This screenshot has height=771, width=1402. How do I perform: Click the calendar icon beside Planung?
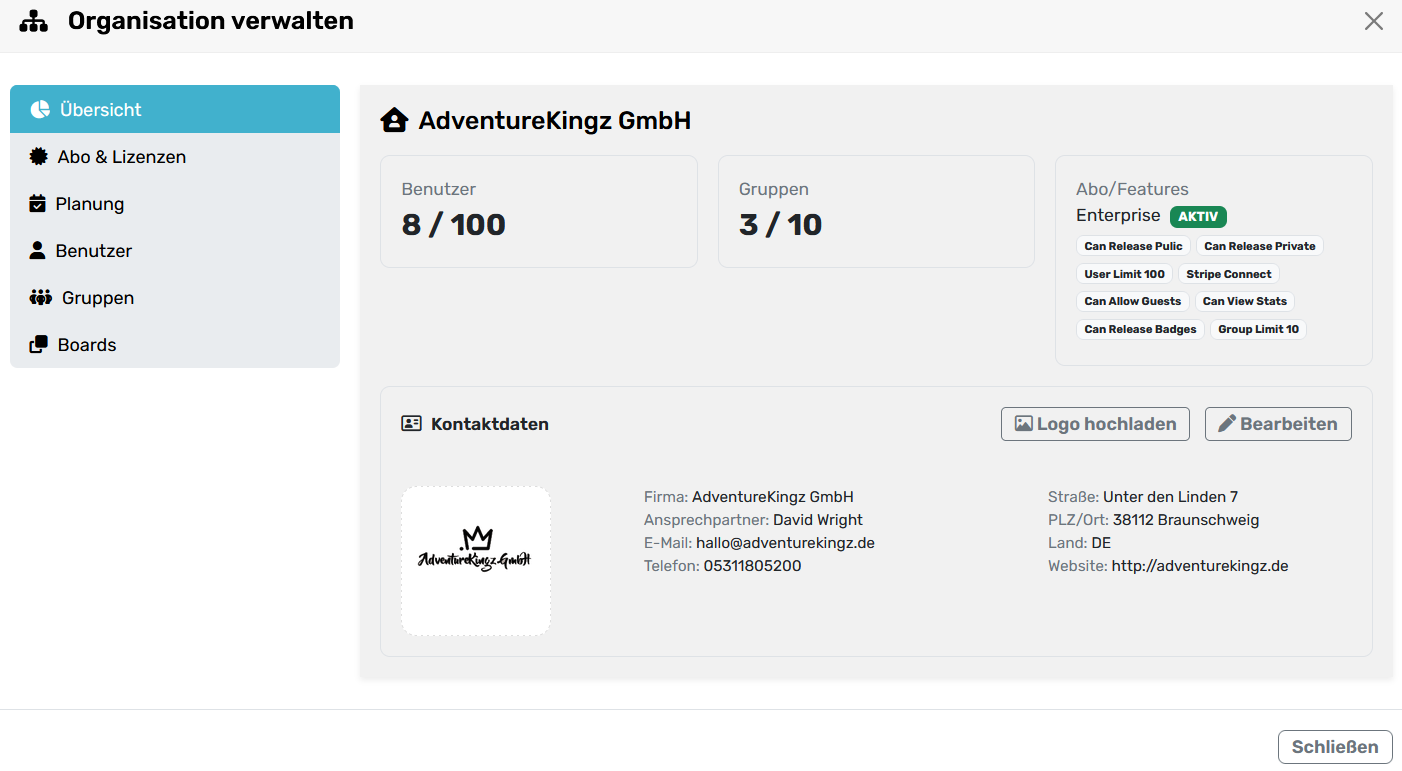pos(38,204)
